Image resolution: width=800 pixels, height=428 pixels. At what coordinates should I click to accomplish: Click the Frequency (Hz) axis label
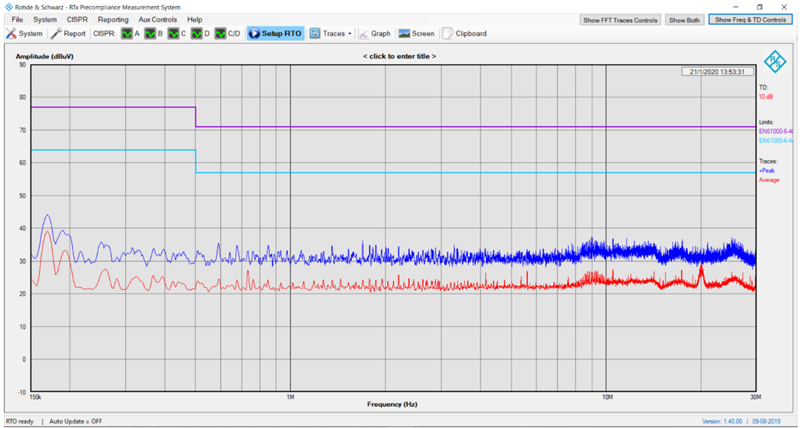(392, 405)
